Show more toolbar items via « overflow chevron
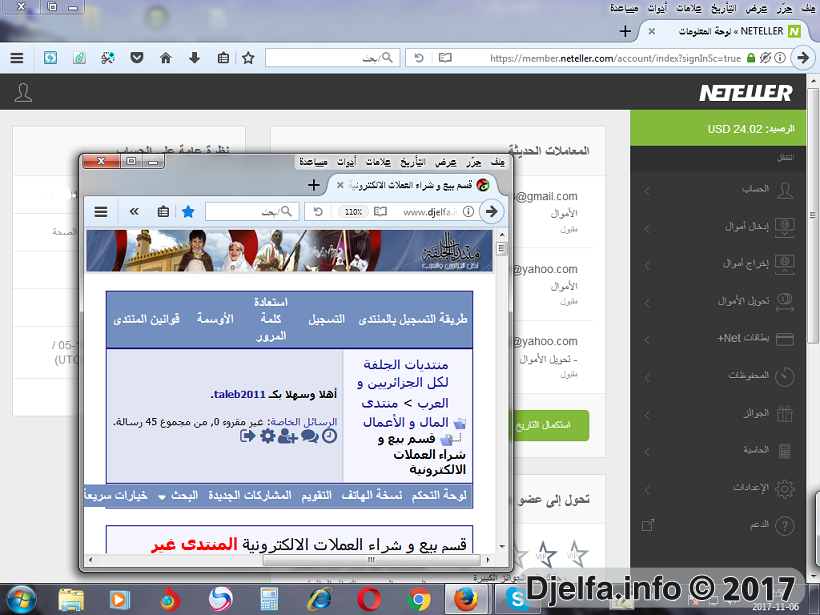820x615 pixels. [134, 211]
